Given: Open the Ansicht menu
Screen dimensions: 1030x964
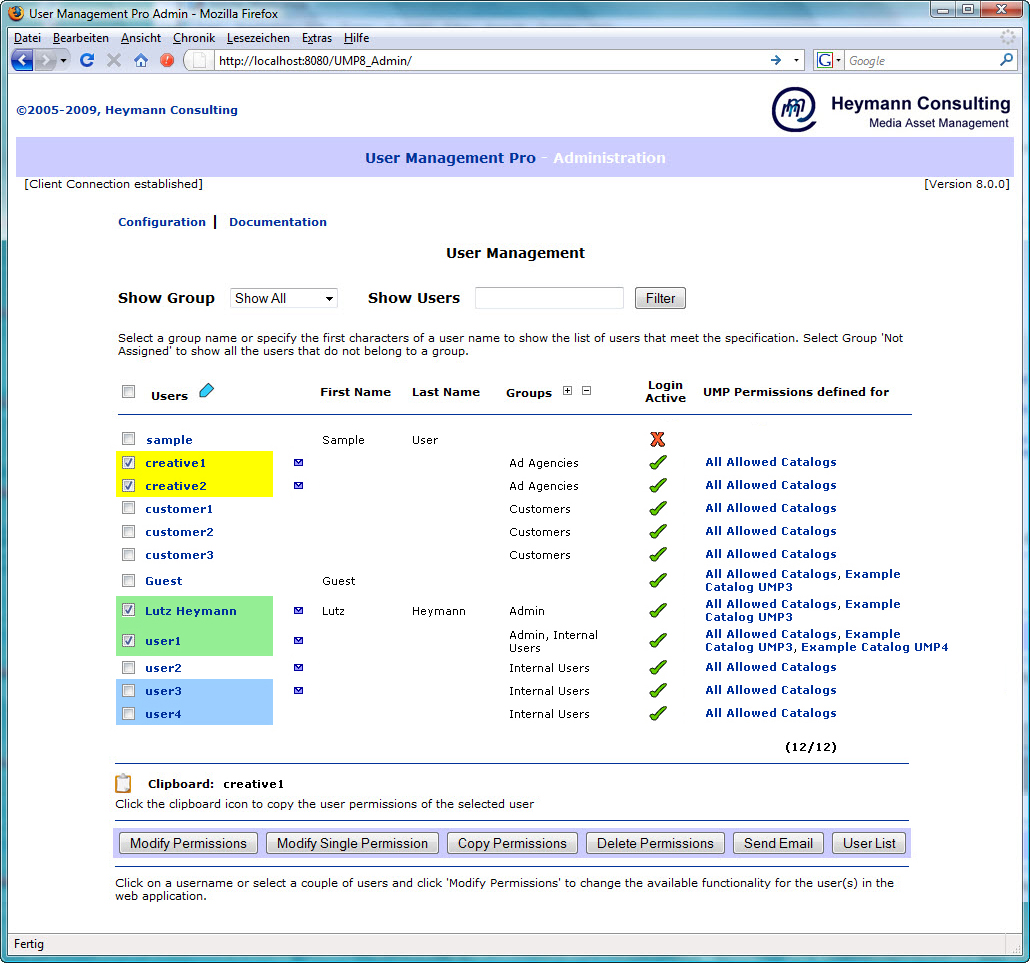Looking at the screenshot, I should [x=141, y=38].
